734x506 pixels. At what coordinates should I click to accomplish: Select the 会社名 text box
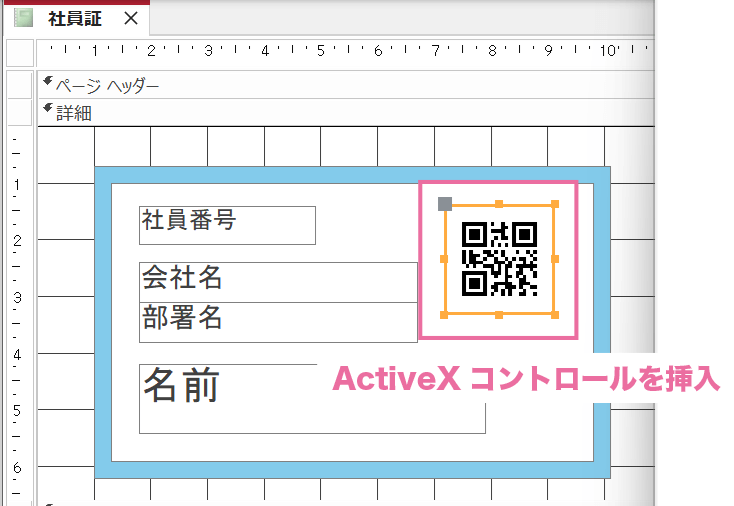(x=278, y=282)
